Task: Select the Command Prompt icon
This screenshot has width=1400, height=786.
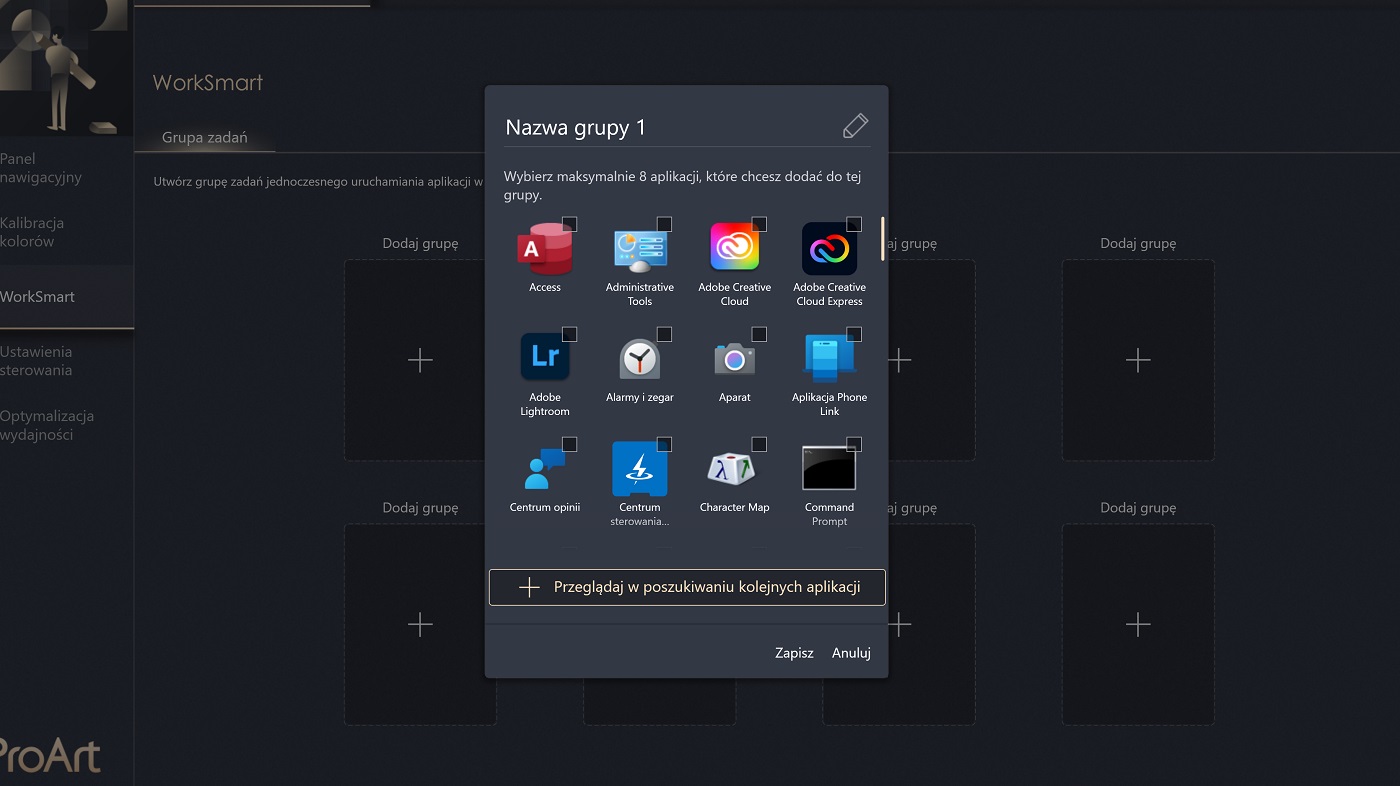Action: [829, 467]
